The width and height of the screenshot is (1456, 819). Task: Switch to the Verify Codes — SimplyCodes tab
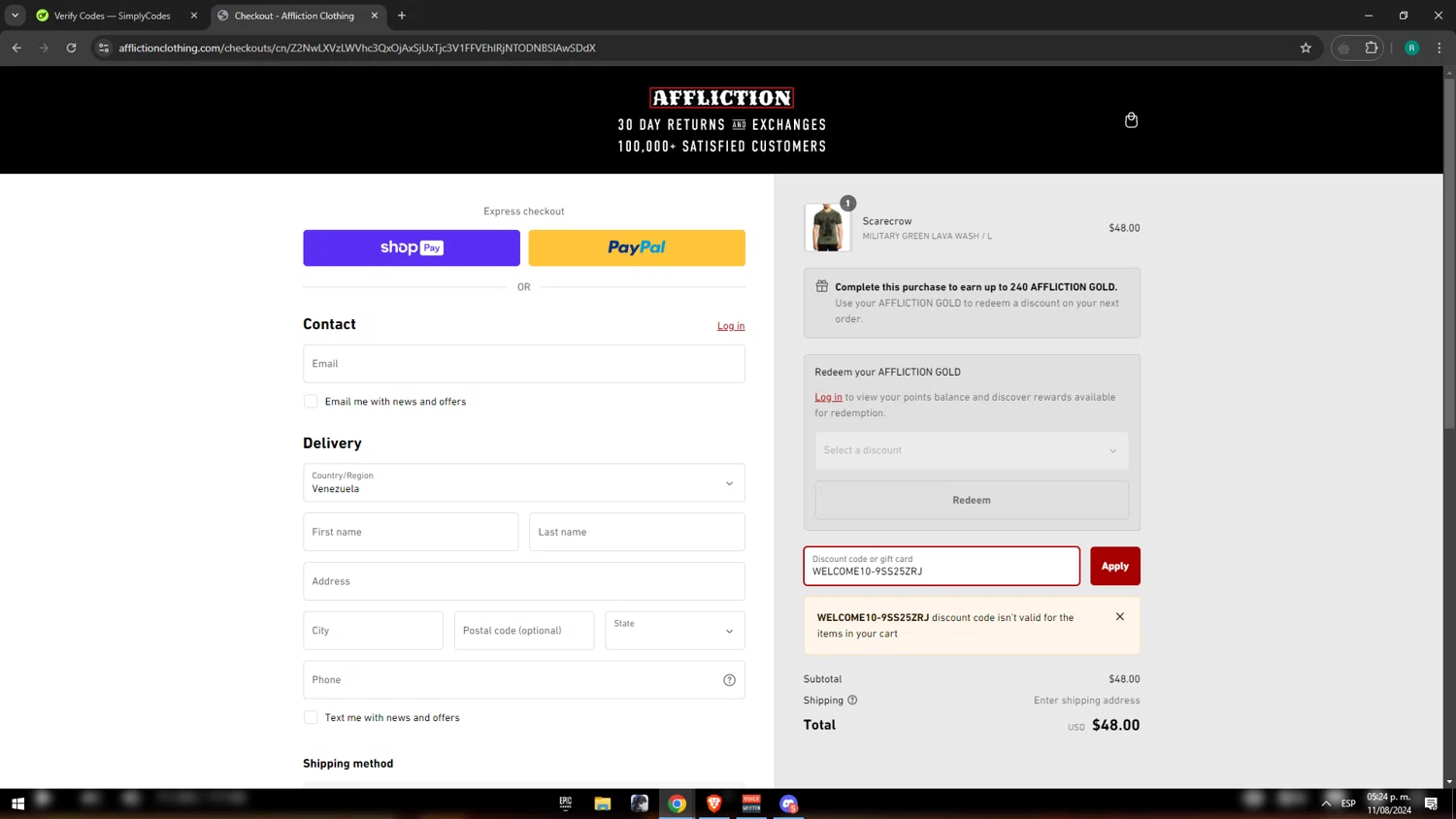coord(112,16)
